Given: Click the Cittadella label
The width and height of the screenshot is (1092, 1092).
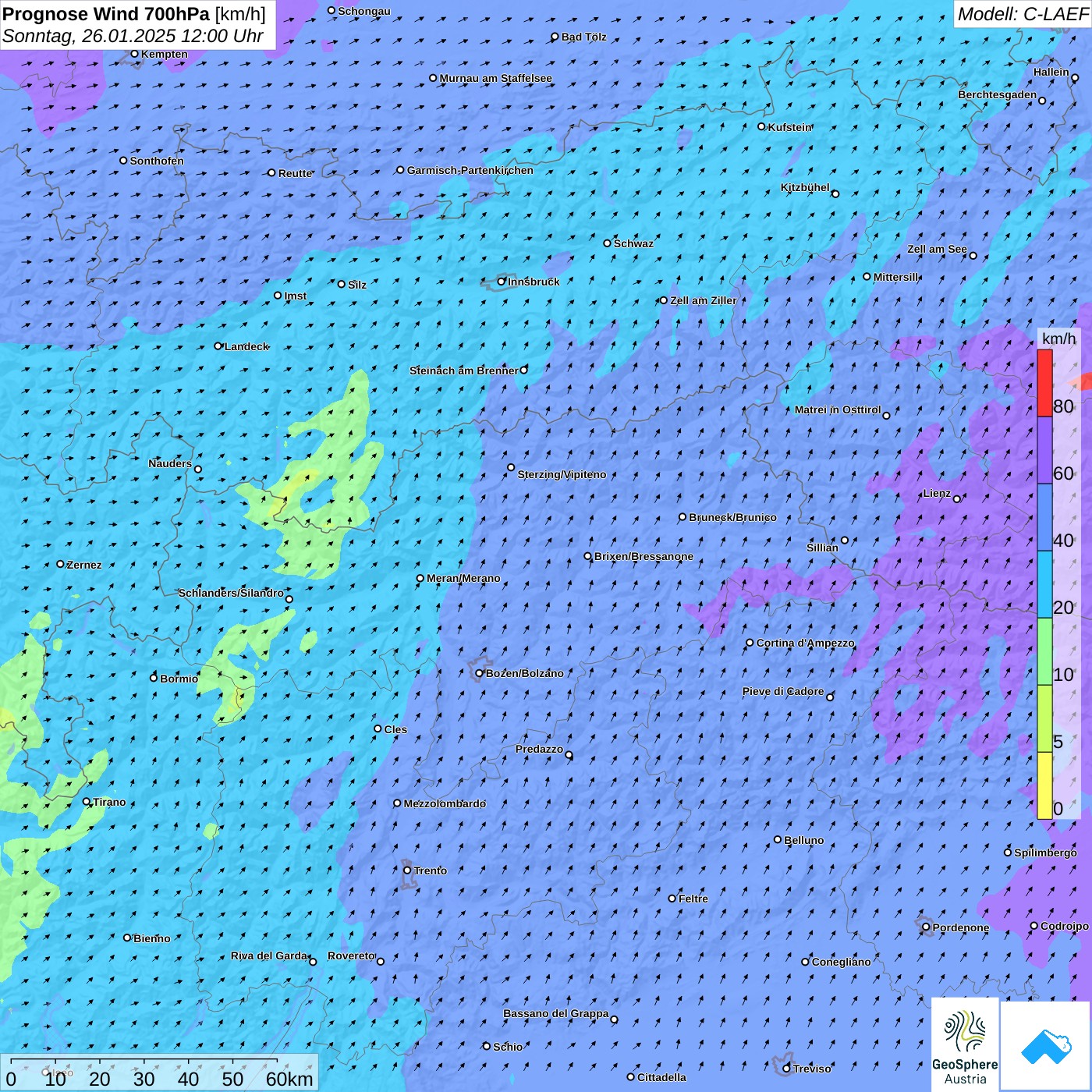Looking at the screenshot, I should [661, 1077].
